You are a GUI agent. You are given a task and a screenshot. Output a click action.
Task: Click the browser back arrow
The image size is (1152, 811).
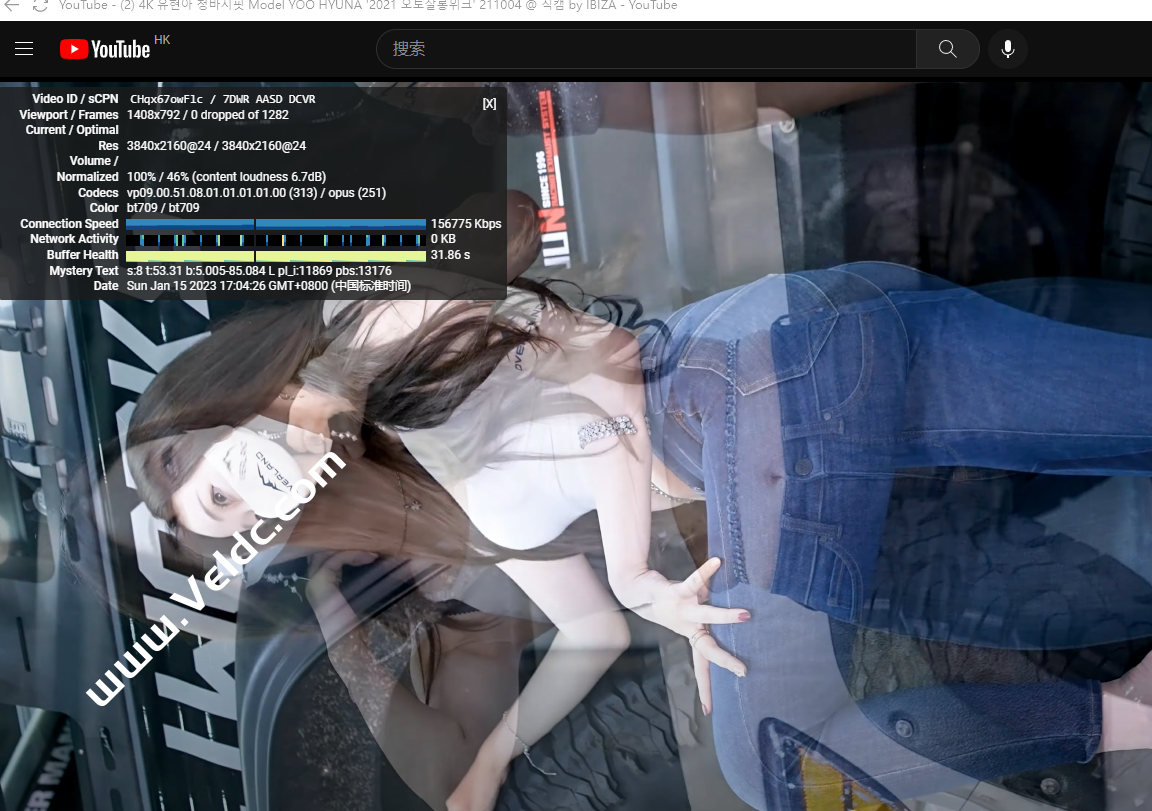(11, 6)
